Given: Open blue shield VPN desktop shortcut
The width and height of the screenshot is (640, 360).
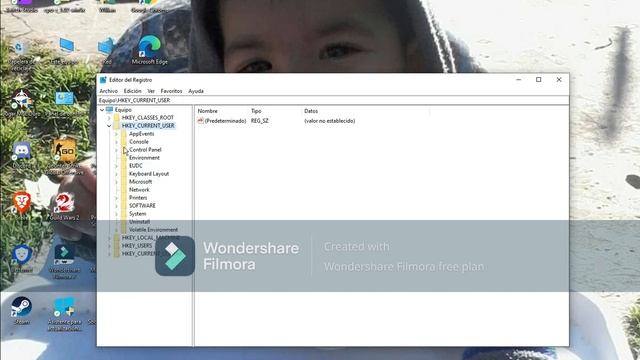Looking at the screenshot, I should [x=22, y=258].
